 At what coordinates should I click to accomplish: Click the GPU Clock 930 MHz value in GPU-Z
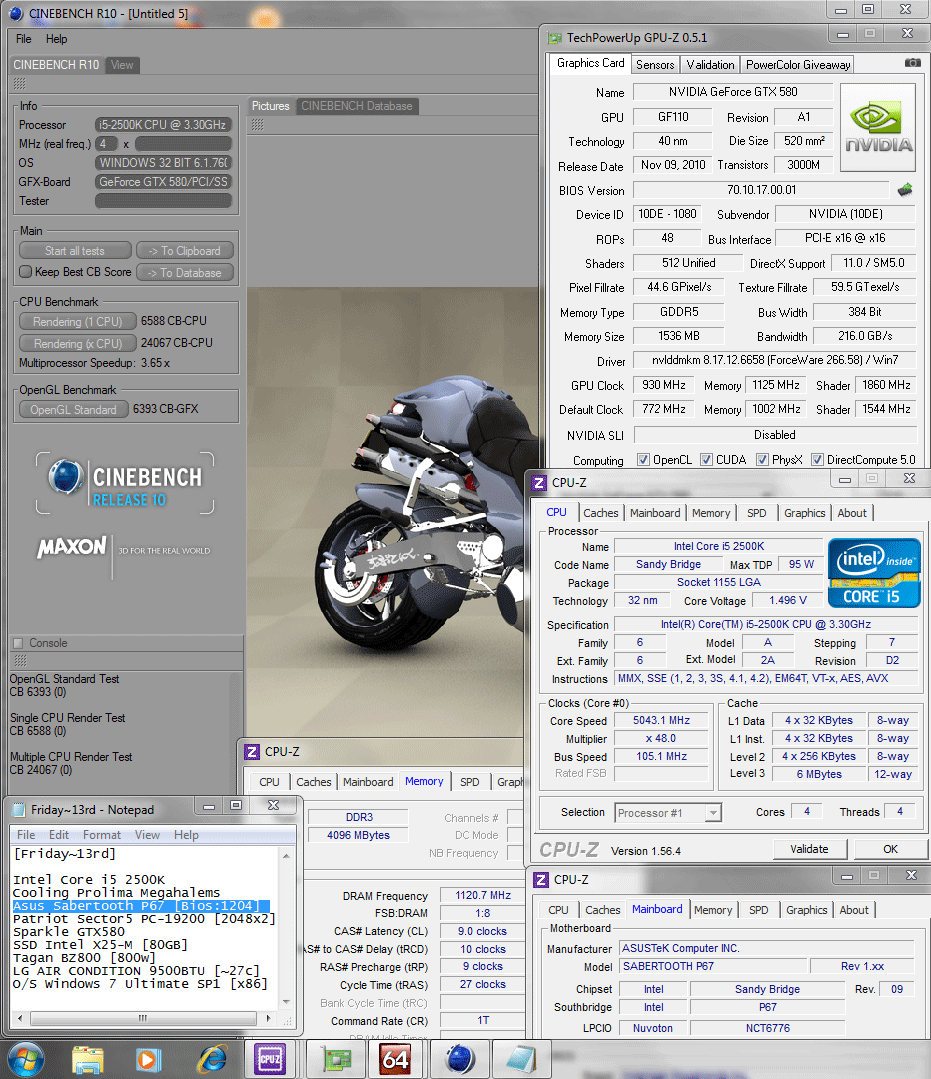[x=663, y=385]
